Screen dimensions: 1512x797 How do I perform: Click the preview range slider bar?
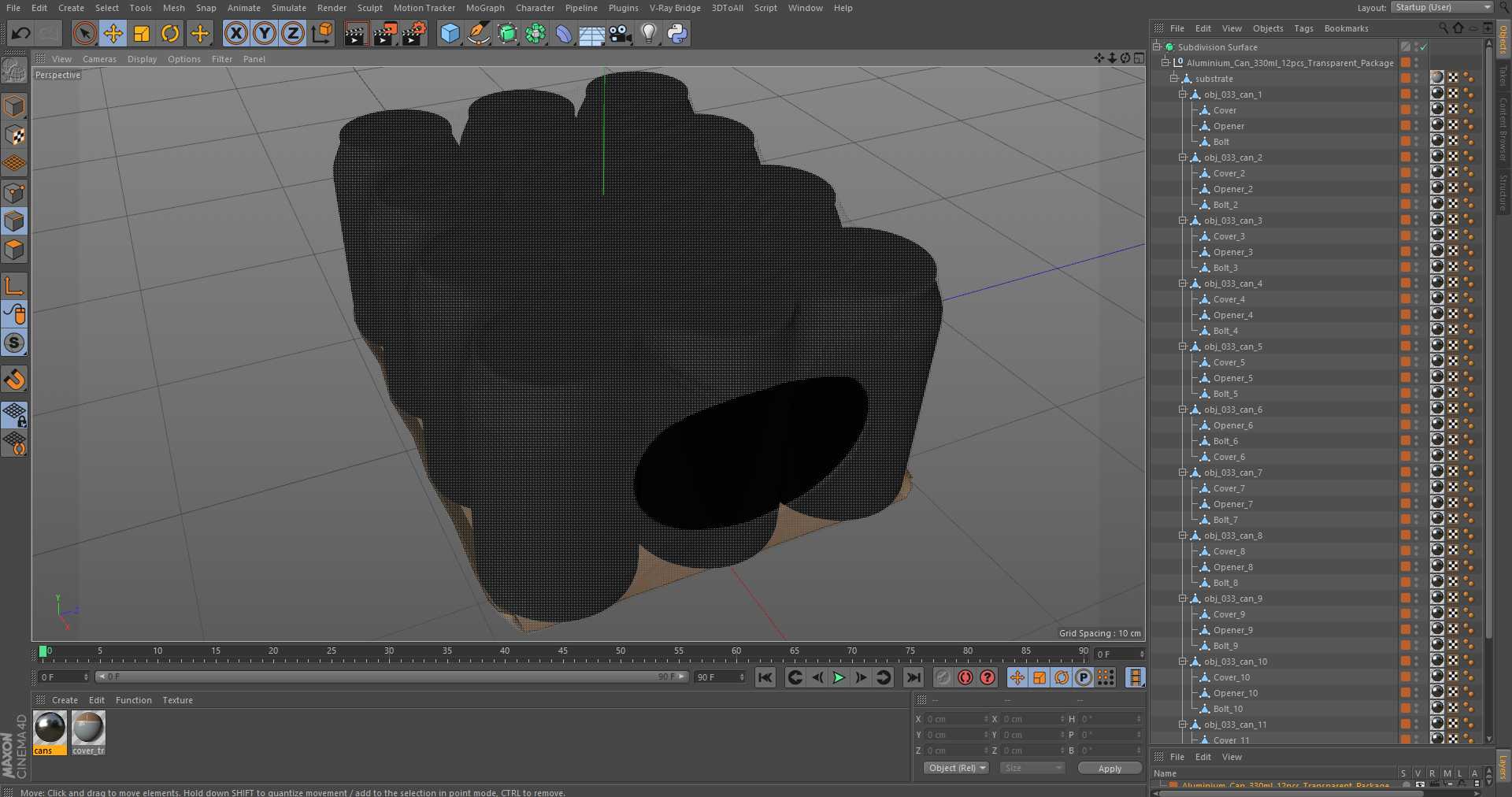coord(392,677)
